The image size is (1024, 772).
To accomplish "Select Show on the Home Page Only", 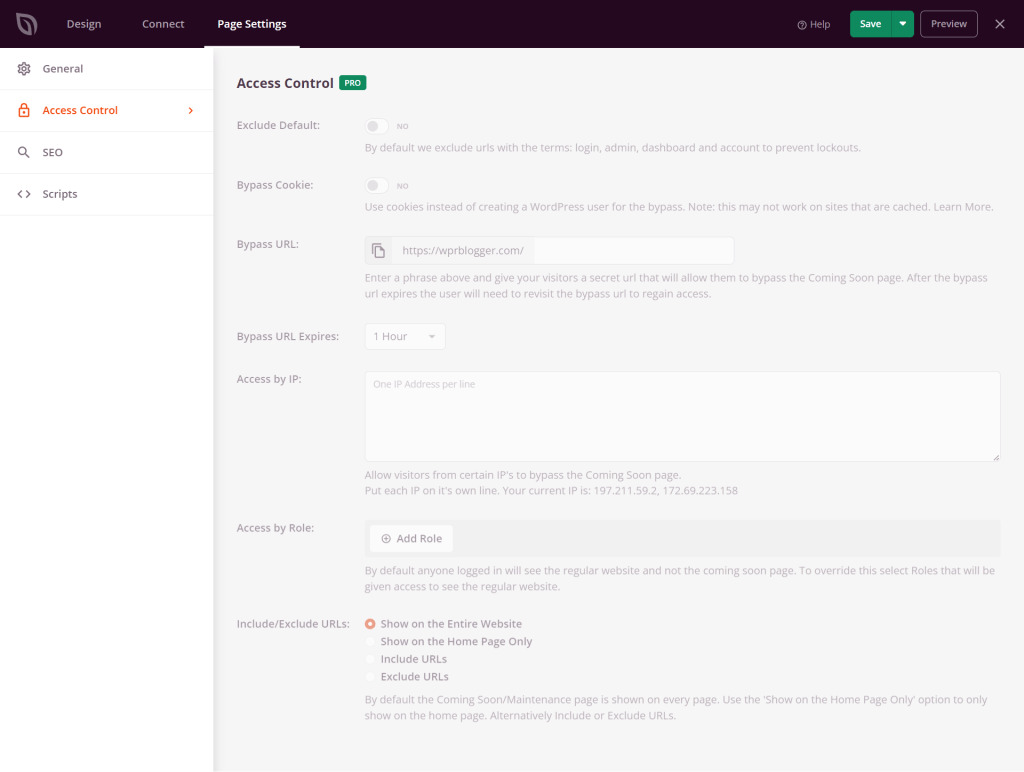I will 370,641.
